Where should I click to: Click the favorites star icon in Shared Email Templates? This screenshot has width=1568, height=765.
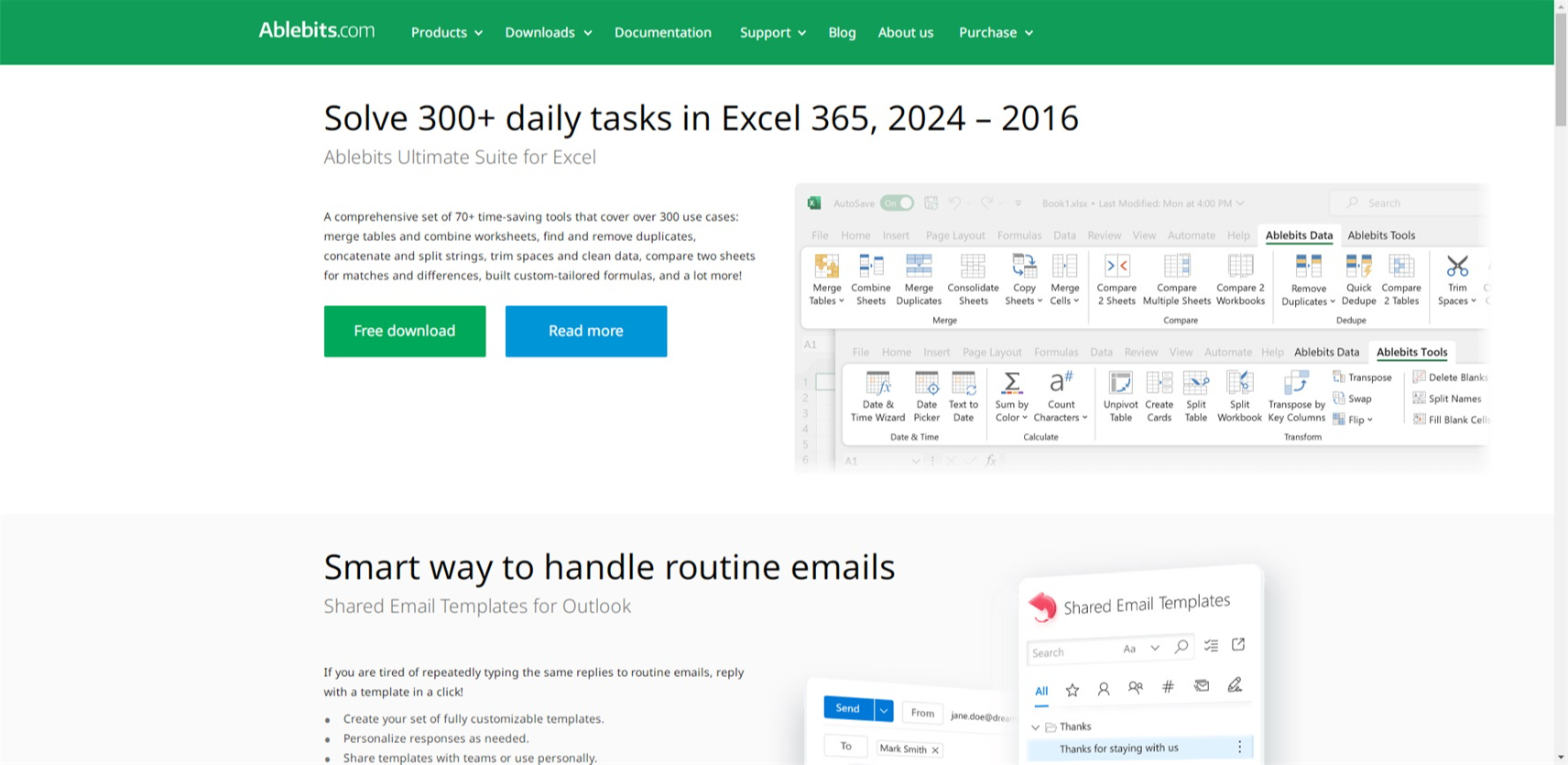point(1073,690)
